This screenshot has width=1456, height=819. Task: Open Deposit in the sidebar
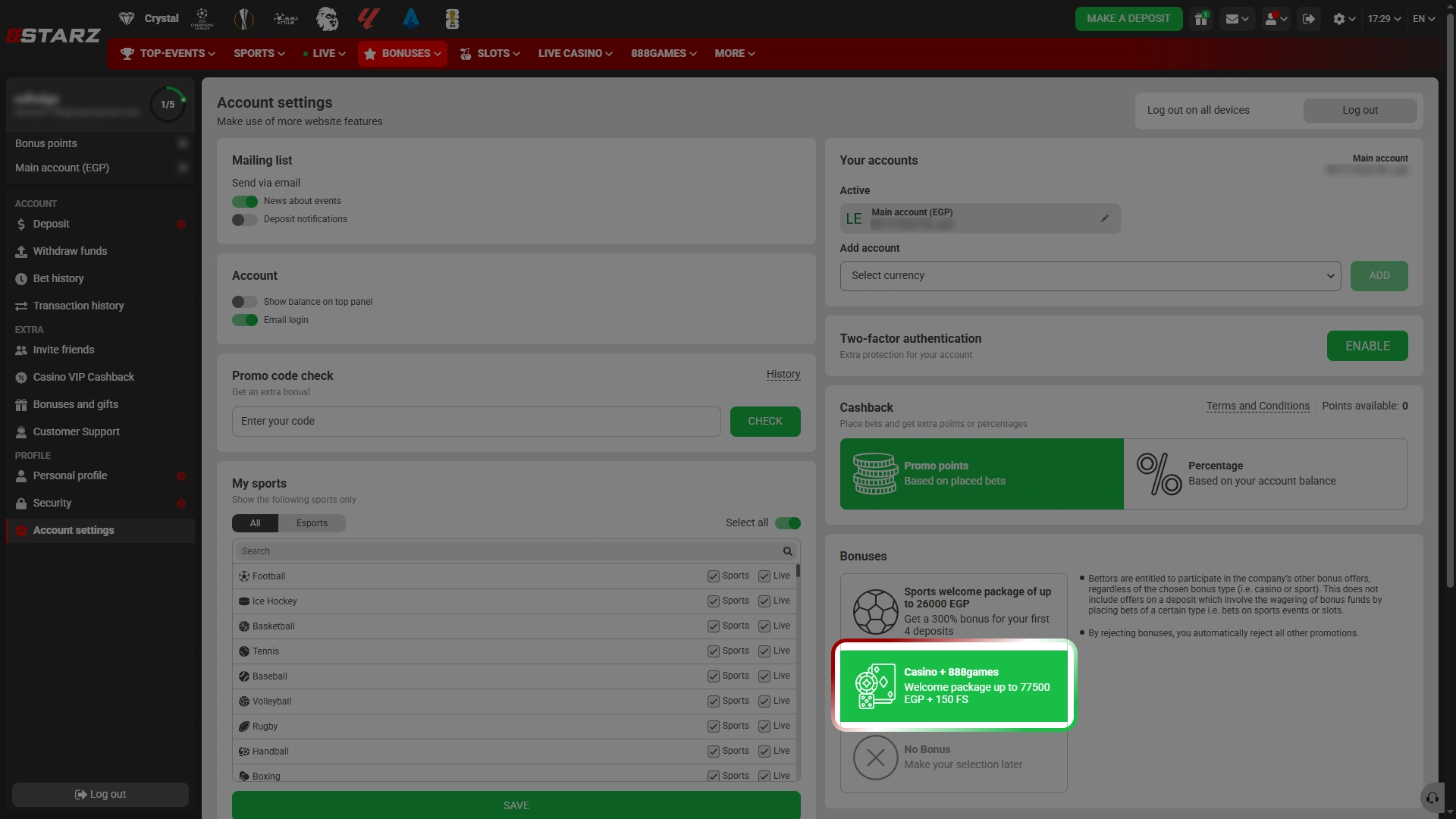pos(100,224)
